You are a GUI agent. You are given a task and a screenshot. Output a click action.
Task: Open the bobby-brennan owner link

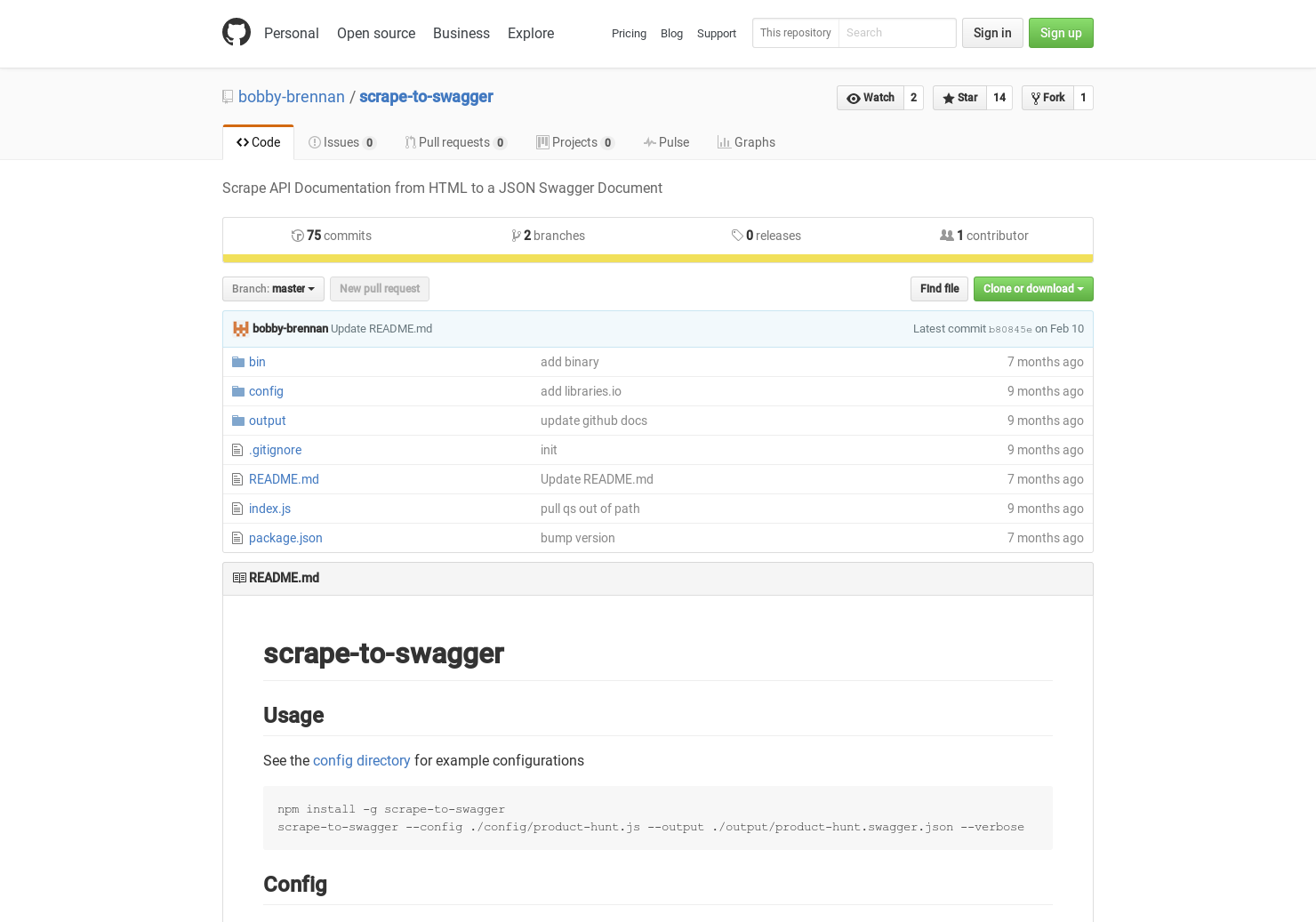[x=292, y=97]
